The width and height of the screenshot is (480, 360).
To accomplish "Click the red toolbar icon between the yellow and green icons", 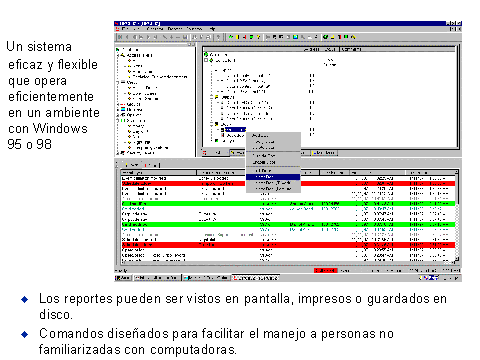I will (x=245, y=37).
